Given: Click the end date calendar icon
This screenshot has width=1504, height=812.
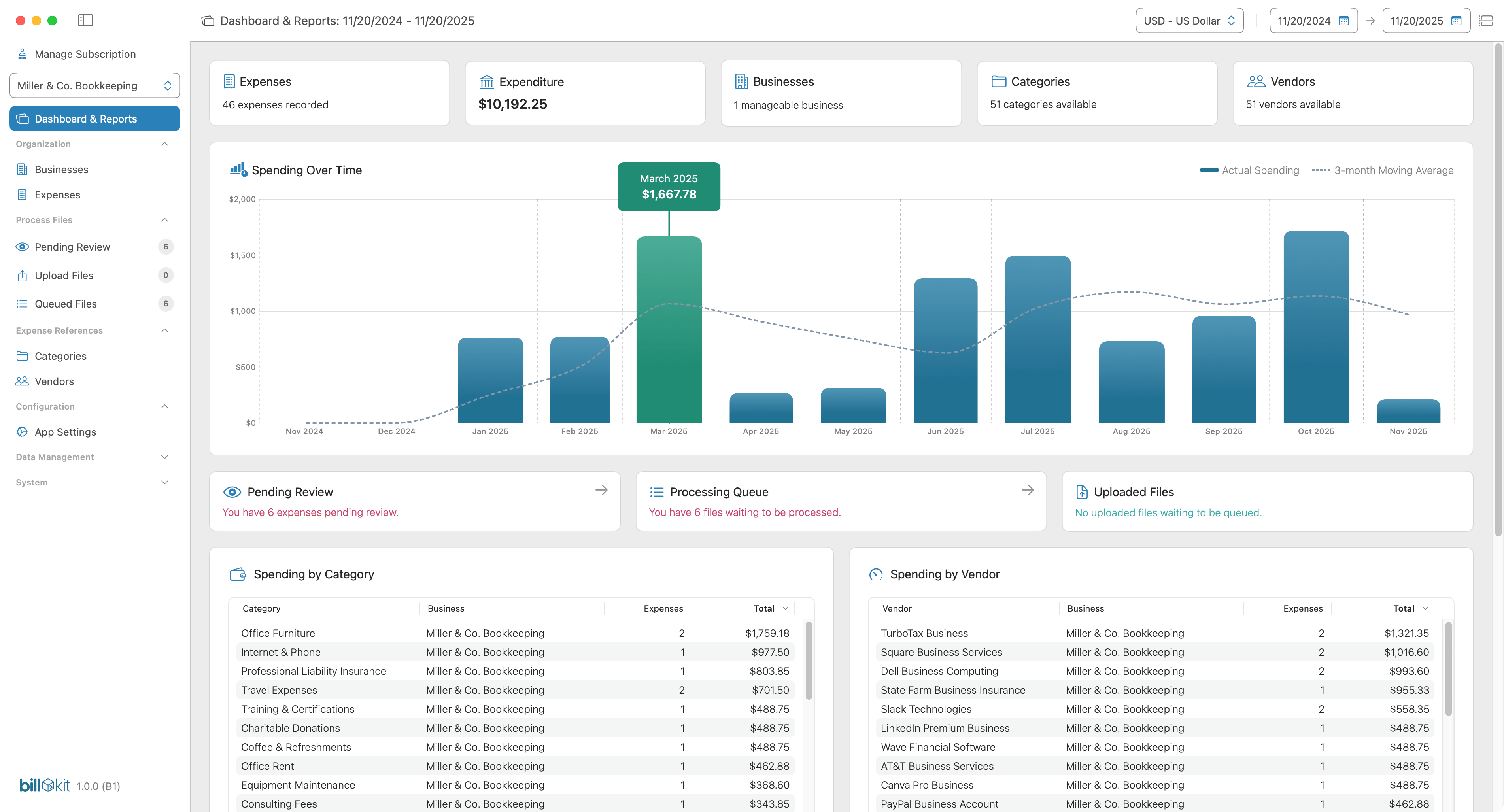Looking at the screenshot, I should tap(1456, 21).
